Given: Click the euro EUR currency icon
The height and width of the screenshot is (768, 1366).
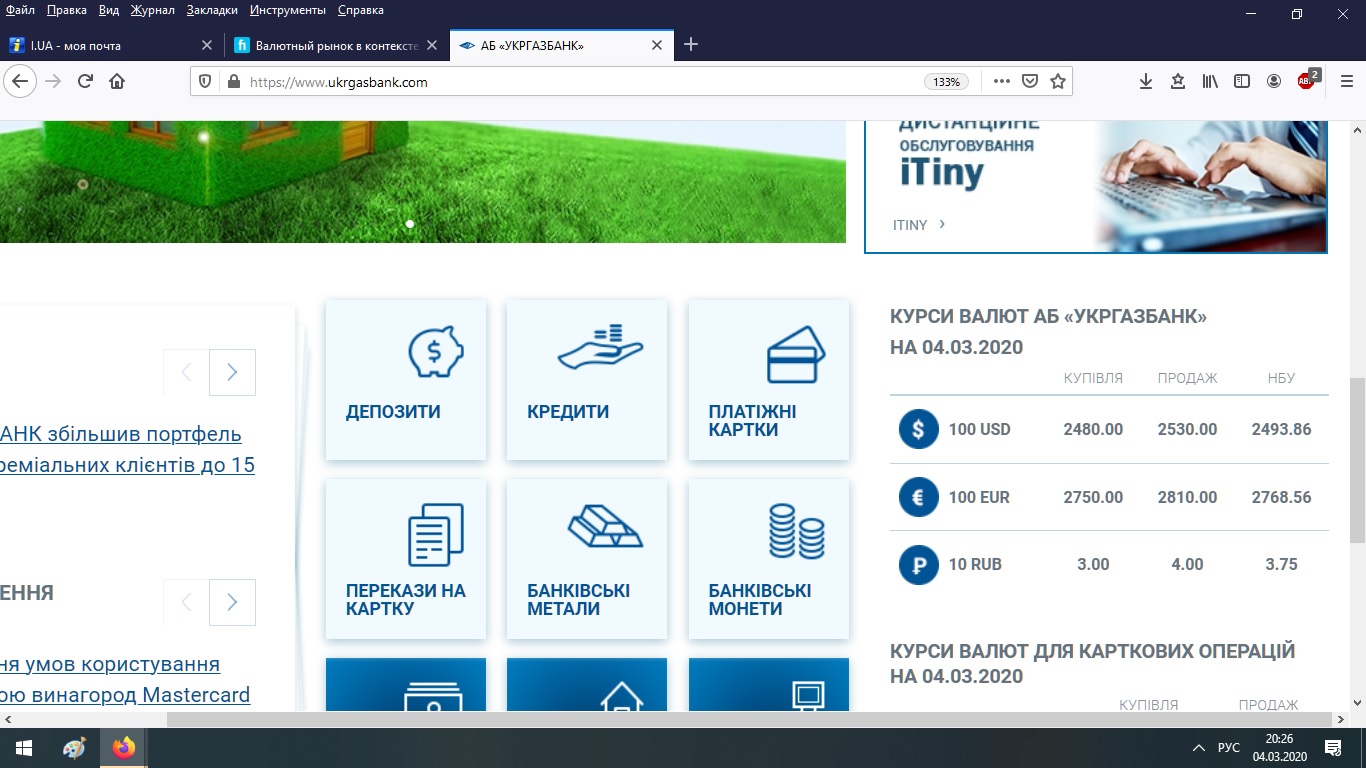Looking at the screenshot, I should tap(919, 497).
